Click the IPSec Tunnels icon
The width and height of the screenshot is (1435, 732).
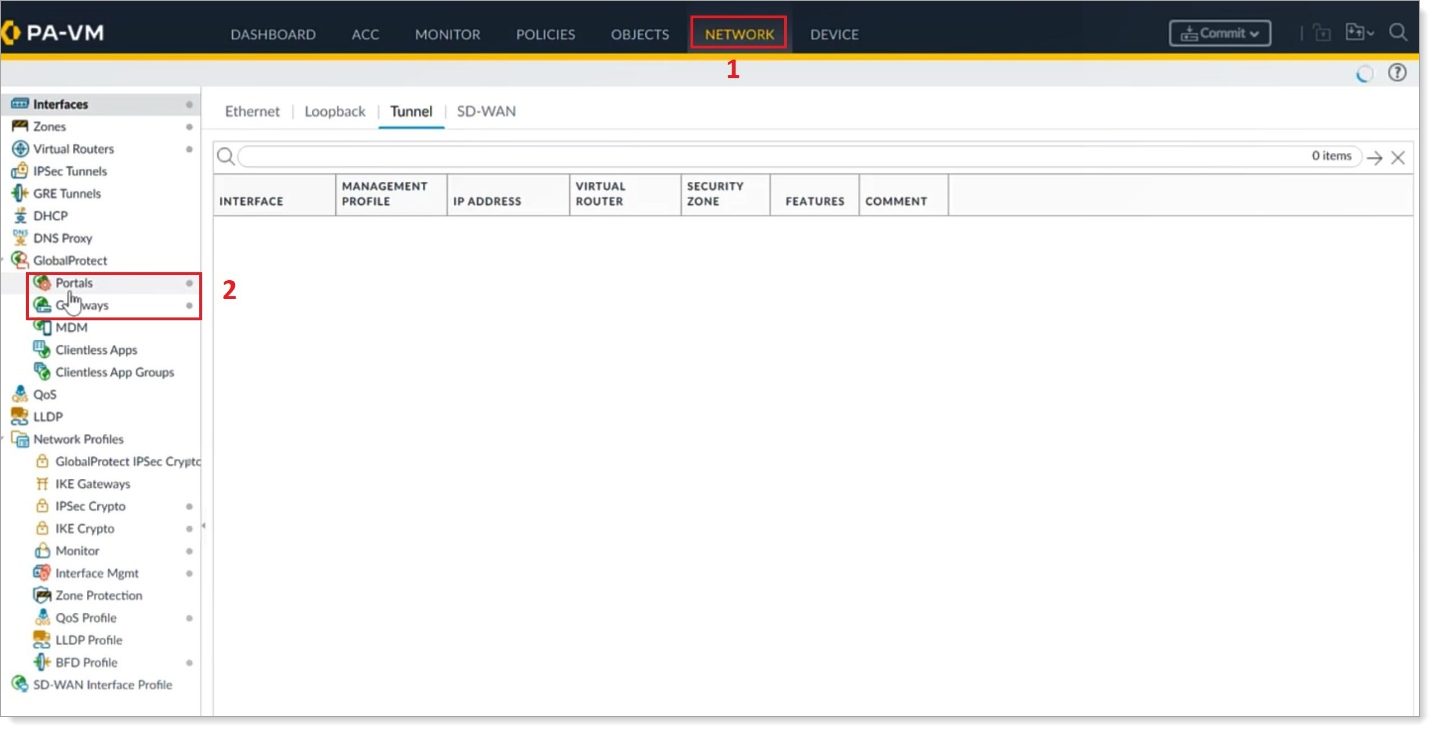click(19, 171)
